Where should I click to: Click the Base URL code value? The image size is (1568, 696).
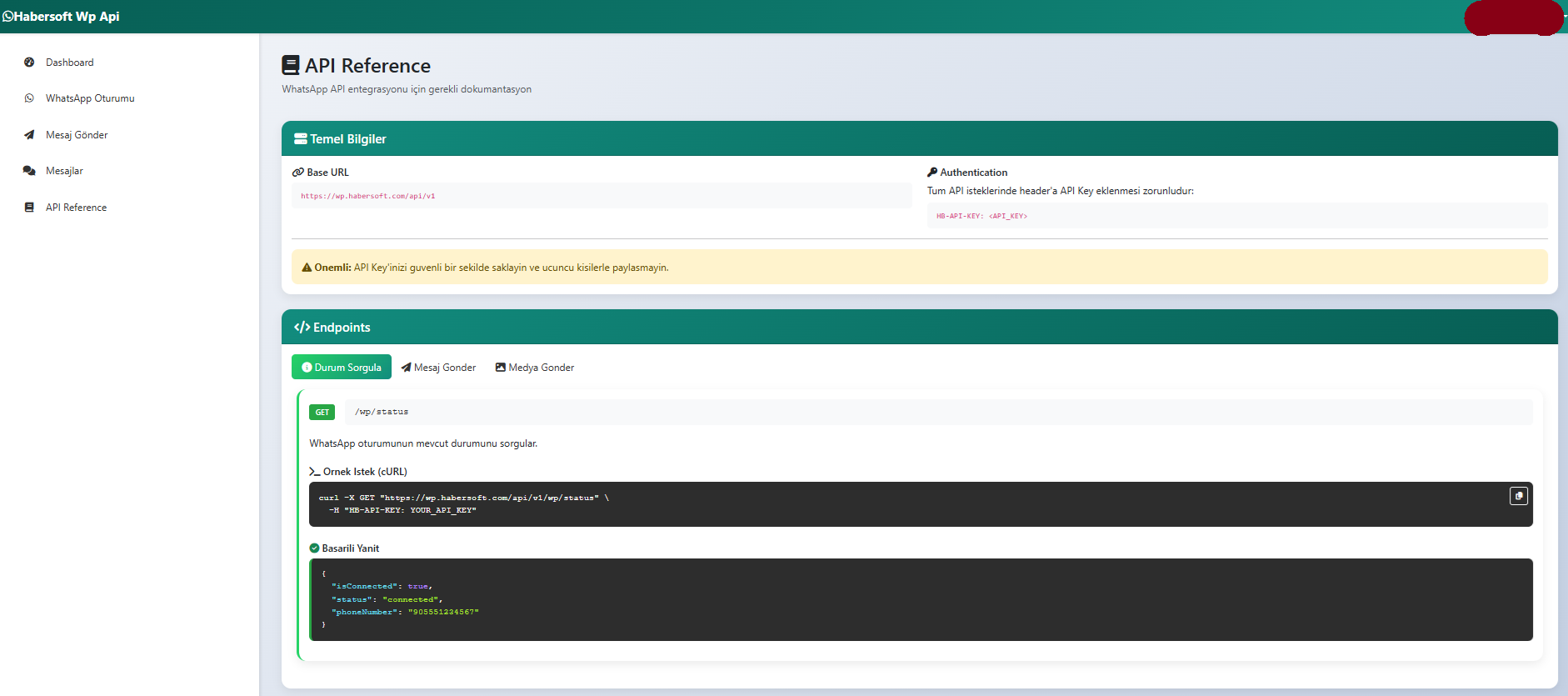(x=368, y=197)
